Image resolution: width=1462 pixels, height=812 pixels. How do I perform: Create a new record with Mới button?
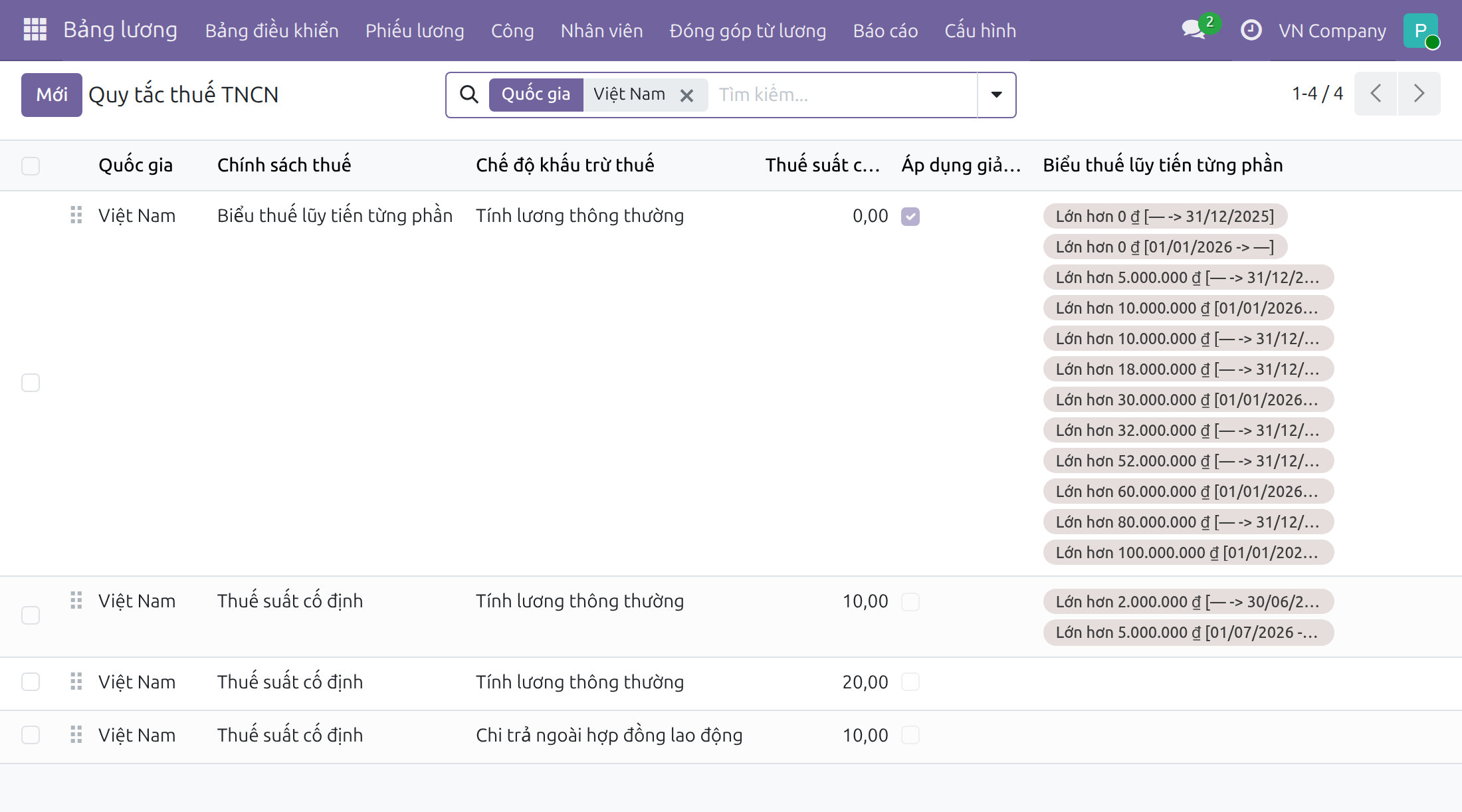click(52, 95)
